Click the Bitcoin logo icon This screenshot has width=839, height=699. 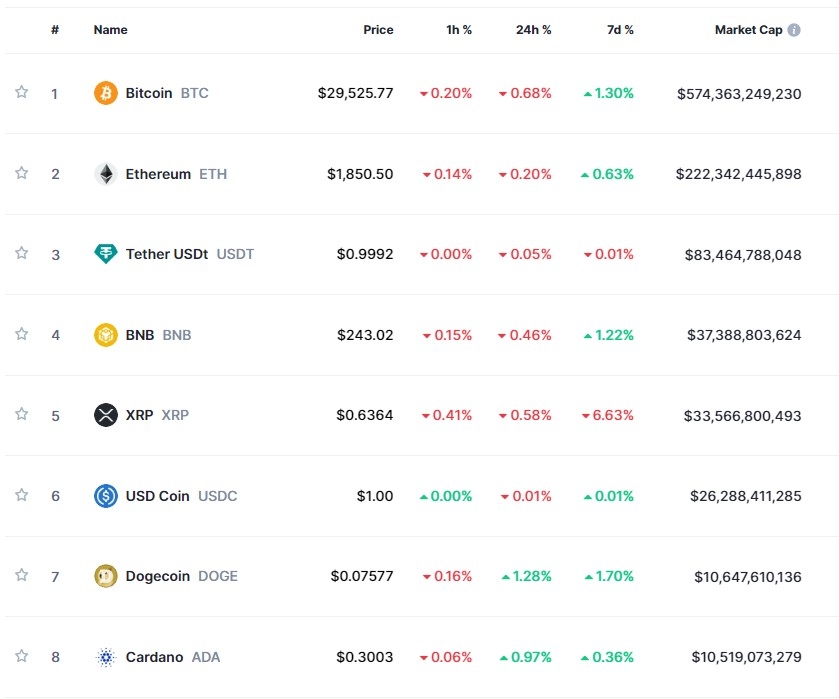pos(105,93)
